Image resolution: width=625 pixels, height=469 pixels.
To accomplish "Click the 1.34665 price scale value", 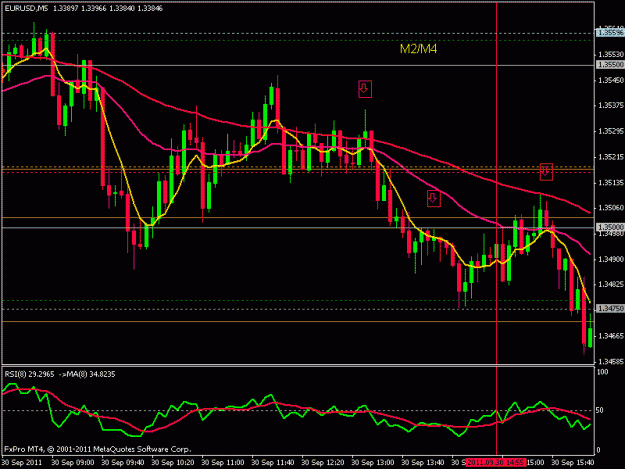I will (611, 336).
